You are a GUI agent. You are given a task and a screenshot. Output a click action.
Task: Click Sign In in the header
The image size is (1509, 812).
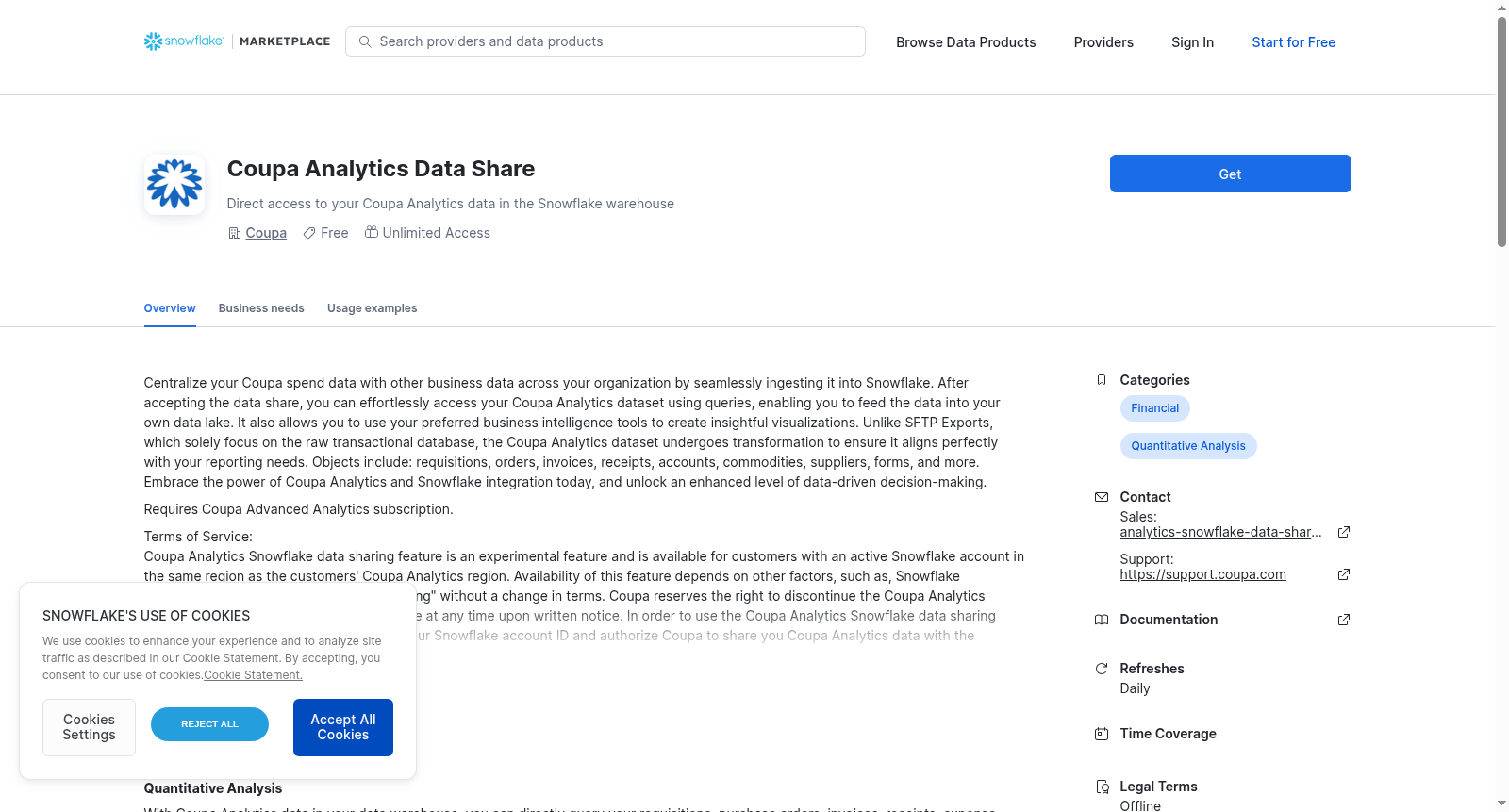1192,42
